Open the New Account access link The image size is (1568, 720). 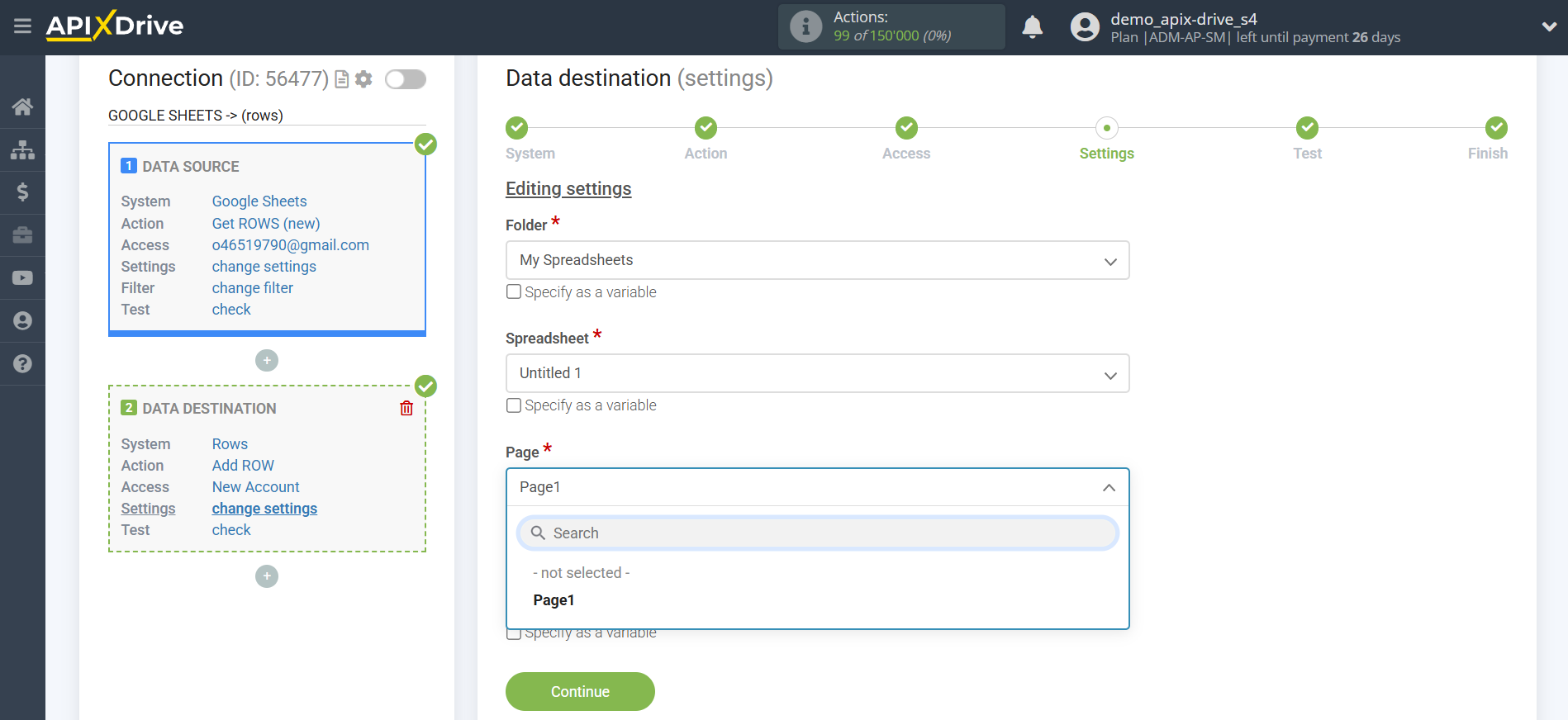click(x=256, y=487)
